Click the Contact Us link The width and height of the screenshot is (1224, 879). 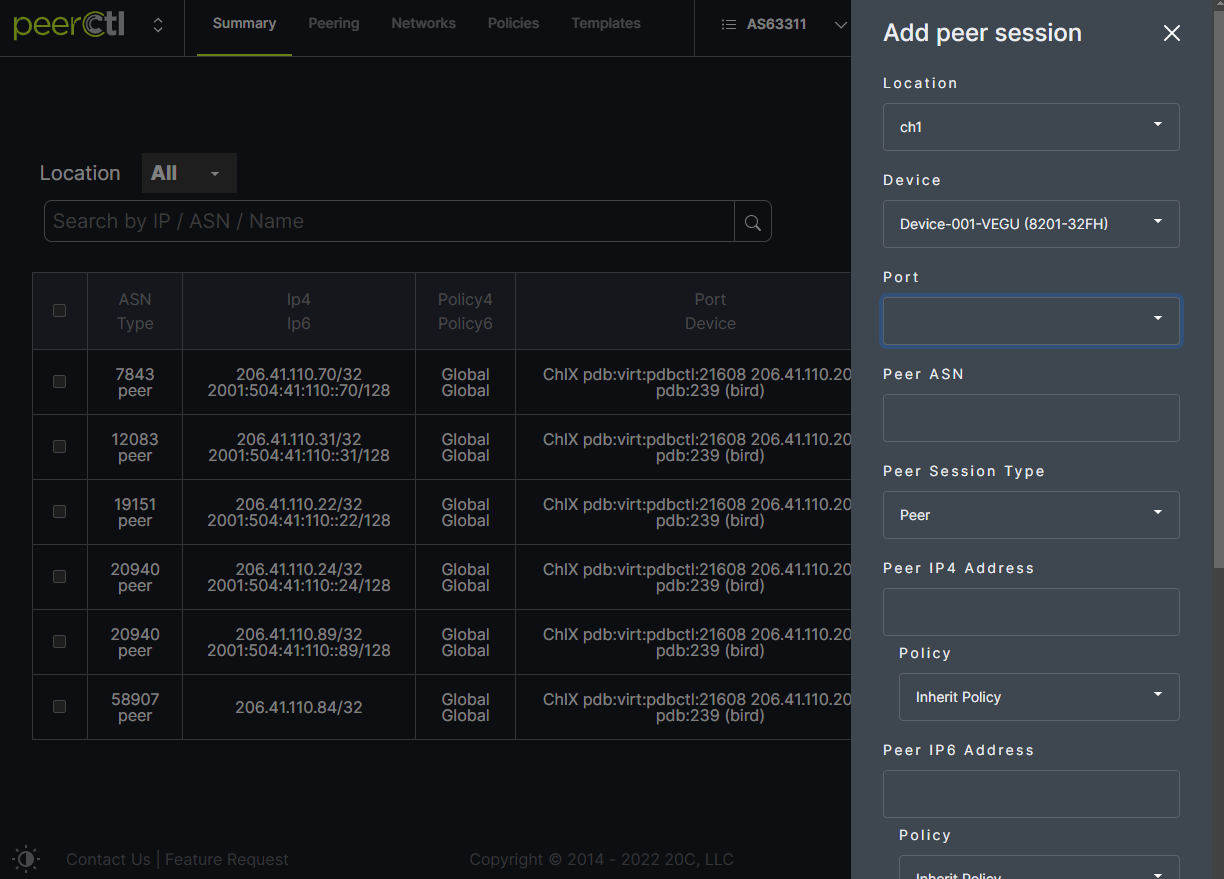[x=108, y=859]
